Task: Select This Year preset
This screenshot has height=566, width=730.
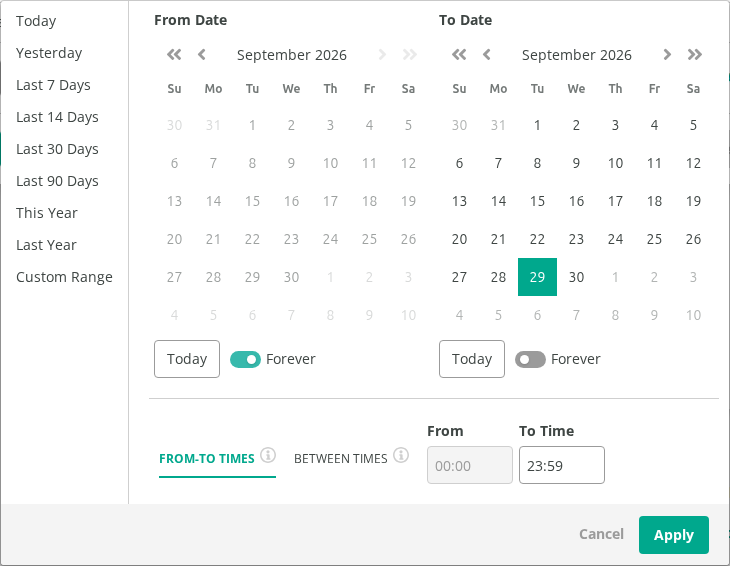Action: pos(47,213)
